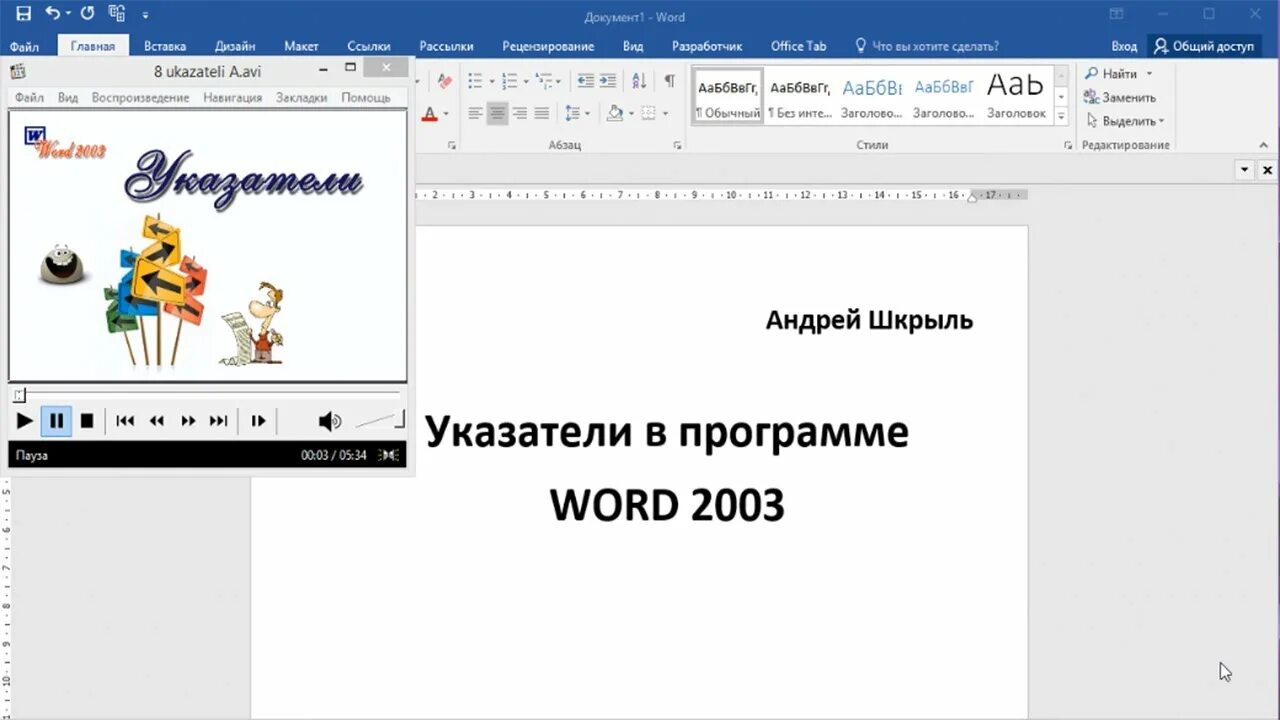Switch to the Разработчик ribbon tab
Image resolution: width=1280 pixels, height=720 pixels.
point(707,46)
